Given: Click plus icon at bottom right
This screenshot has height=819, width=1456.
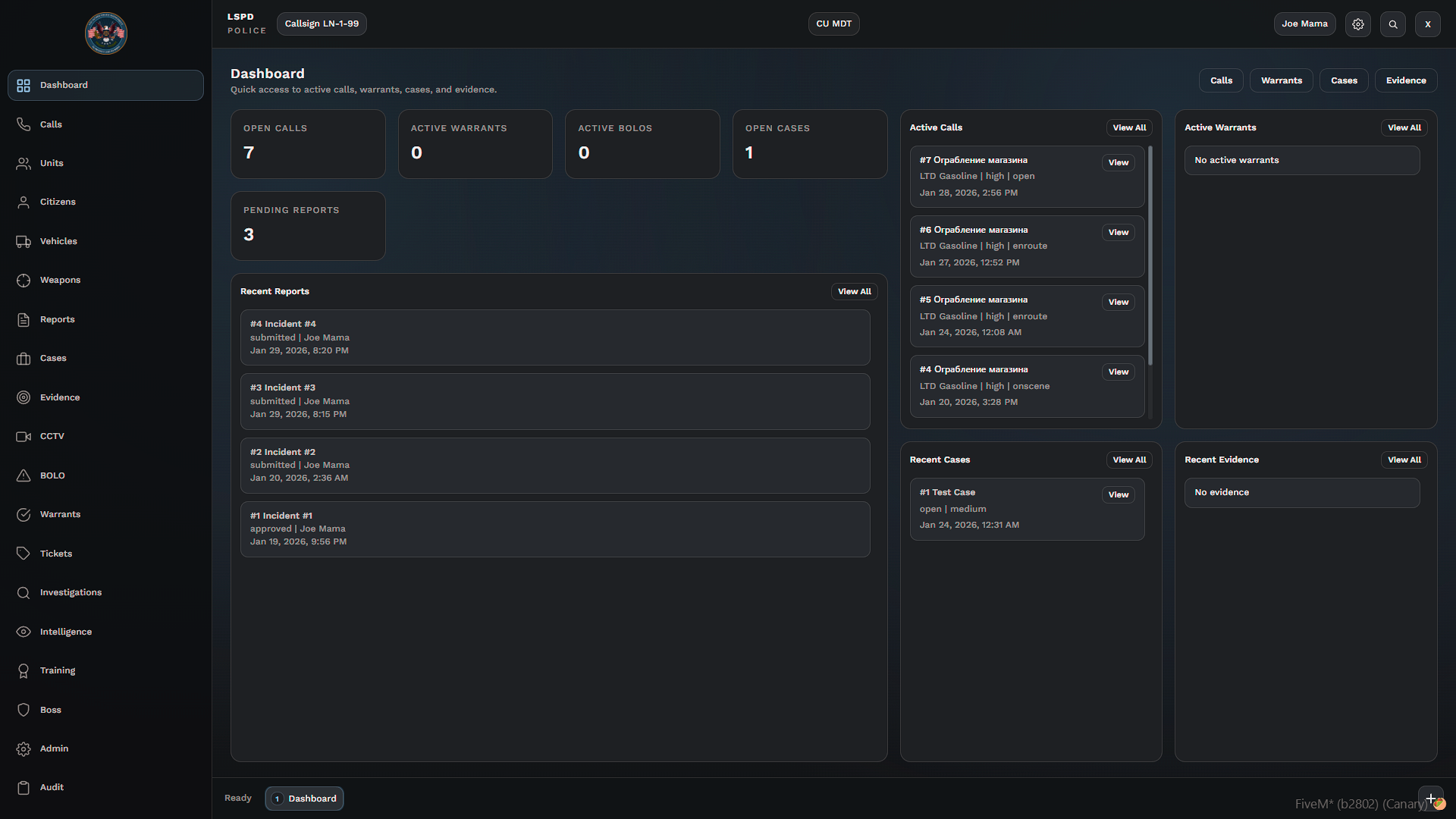Looking at the screenshot, I should pyautogui.click(x=1430, y=799).
